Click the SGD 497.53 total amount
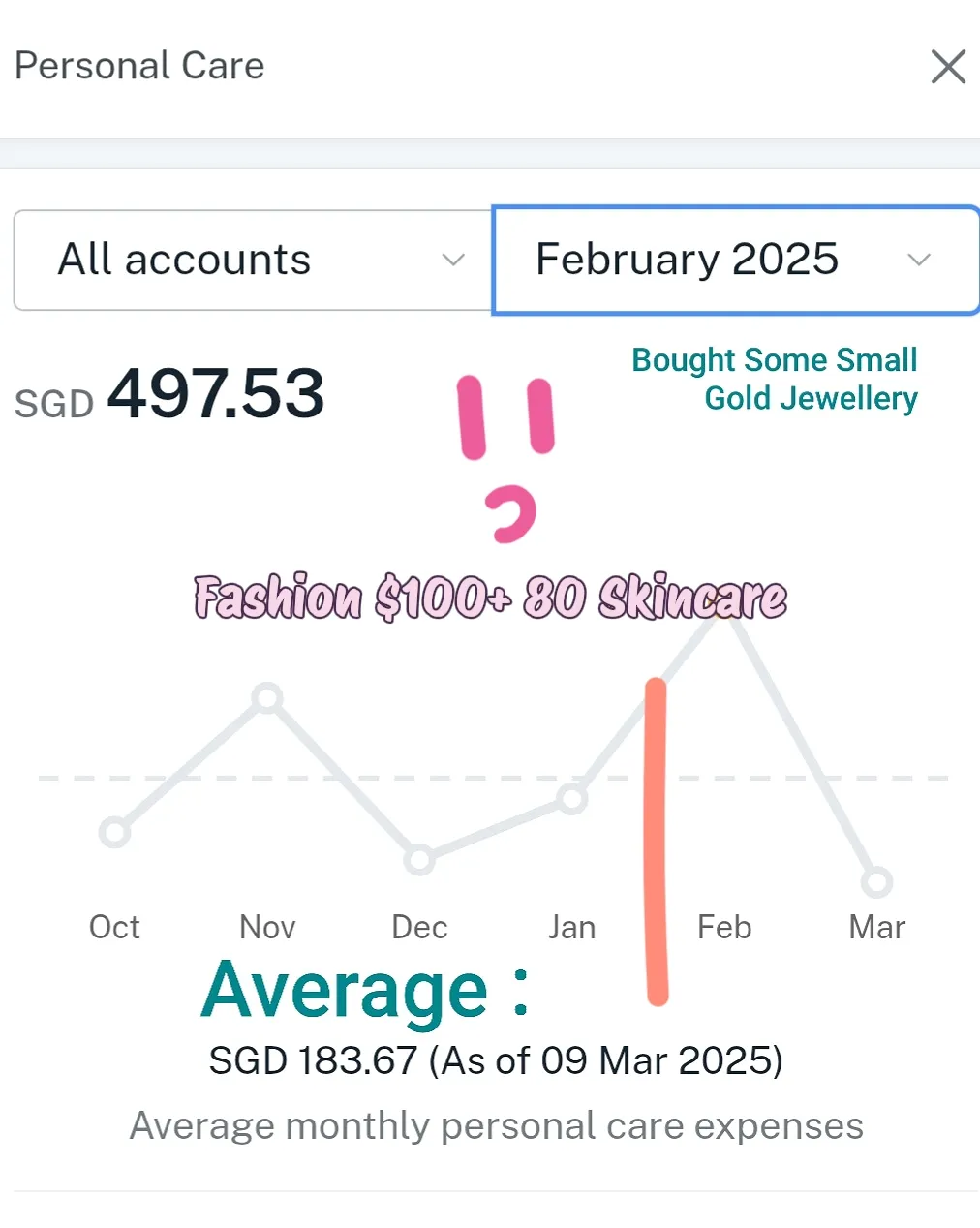Image resolution: width=980 pixels, height=1228 pixels. [x=169, y=394]
